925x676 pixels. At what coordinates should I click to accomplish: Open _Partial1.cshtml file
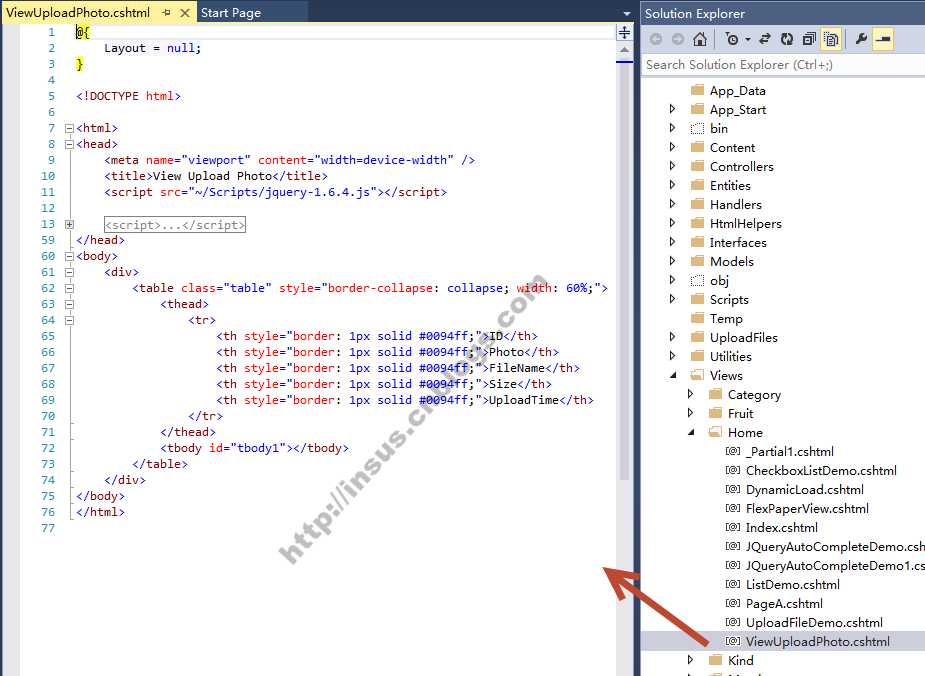(x=789, y=451)
